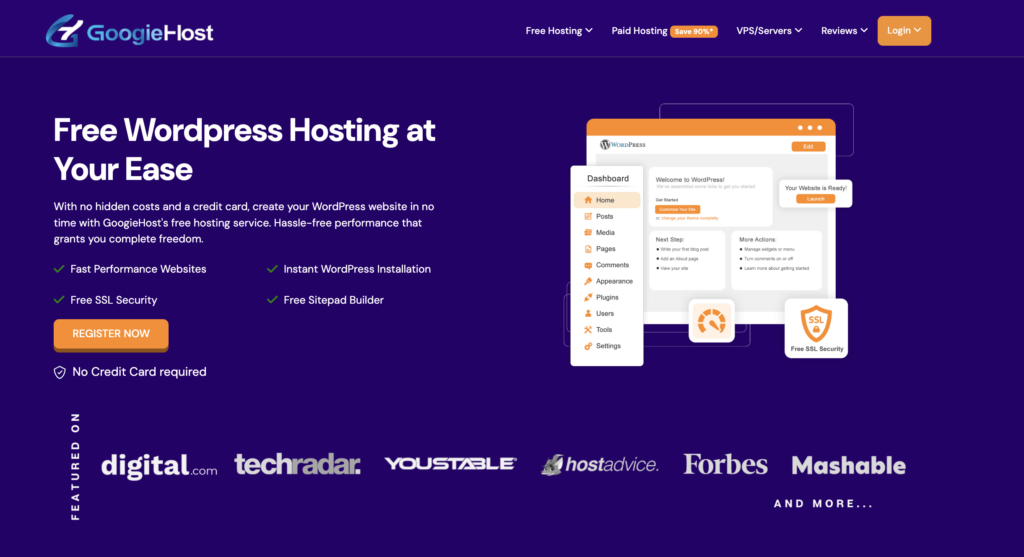This screenshot has width=1024, height=557.
Task: Click the techradar logo
Action: (x=297, y=464)
